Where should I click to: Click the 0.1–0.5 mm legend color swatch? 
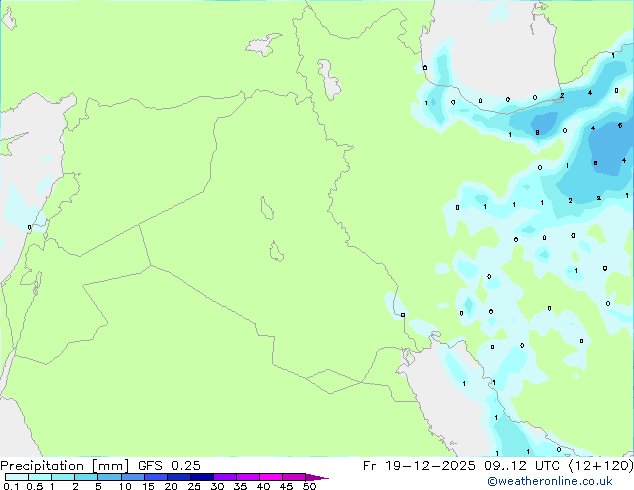coord(17,477)
